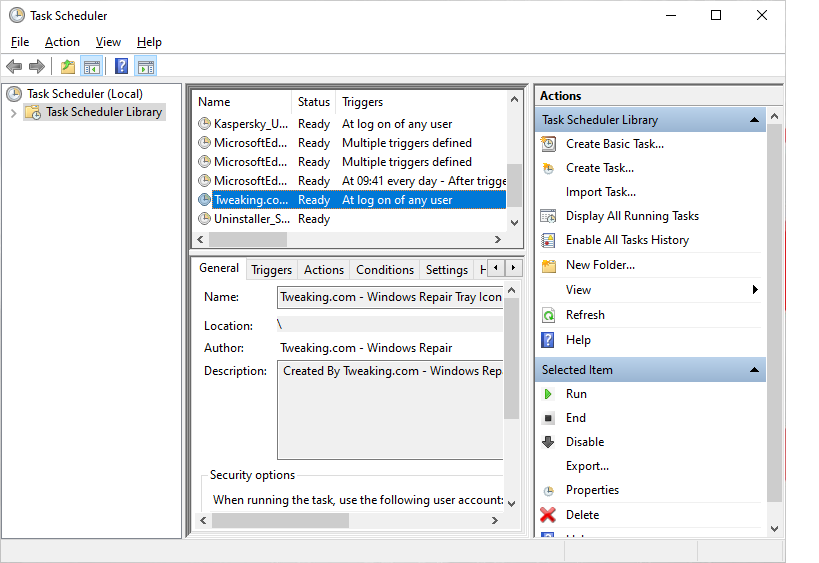Collapse the Selected Item actions section
Viewport: 819px width, 563px height.
(x=754, y=370)
